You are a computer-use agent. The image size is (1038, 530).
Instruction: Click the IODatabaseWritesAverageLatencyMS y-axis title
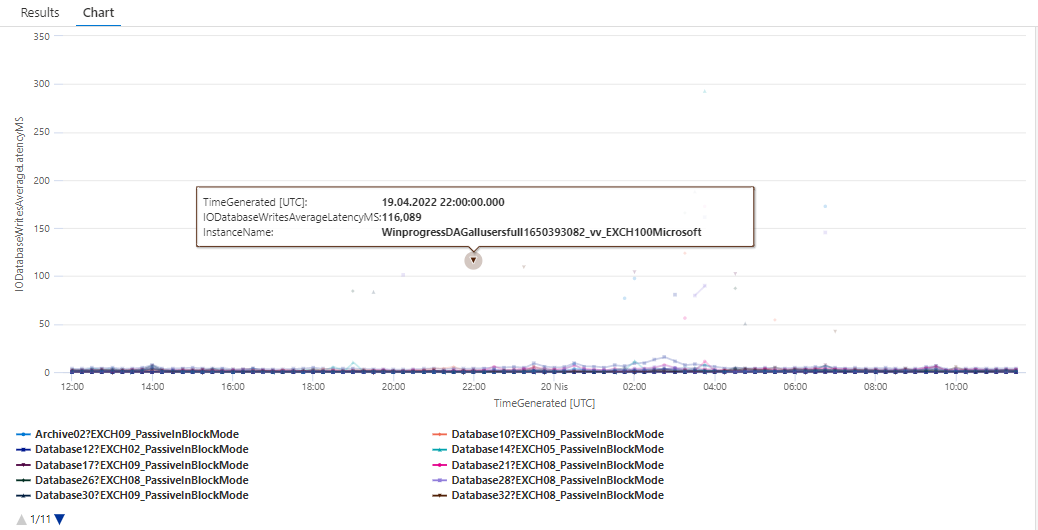coord(20,202)
